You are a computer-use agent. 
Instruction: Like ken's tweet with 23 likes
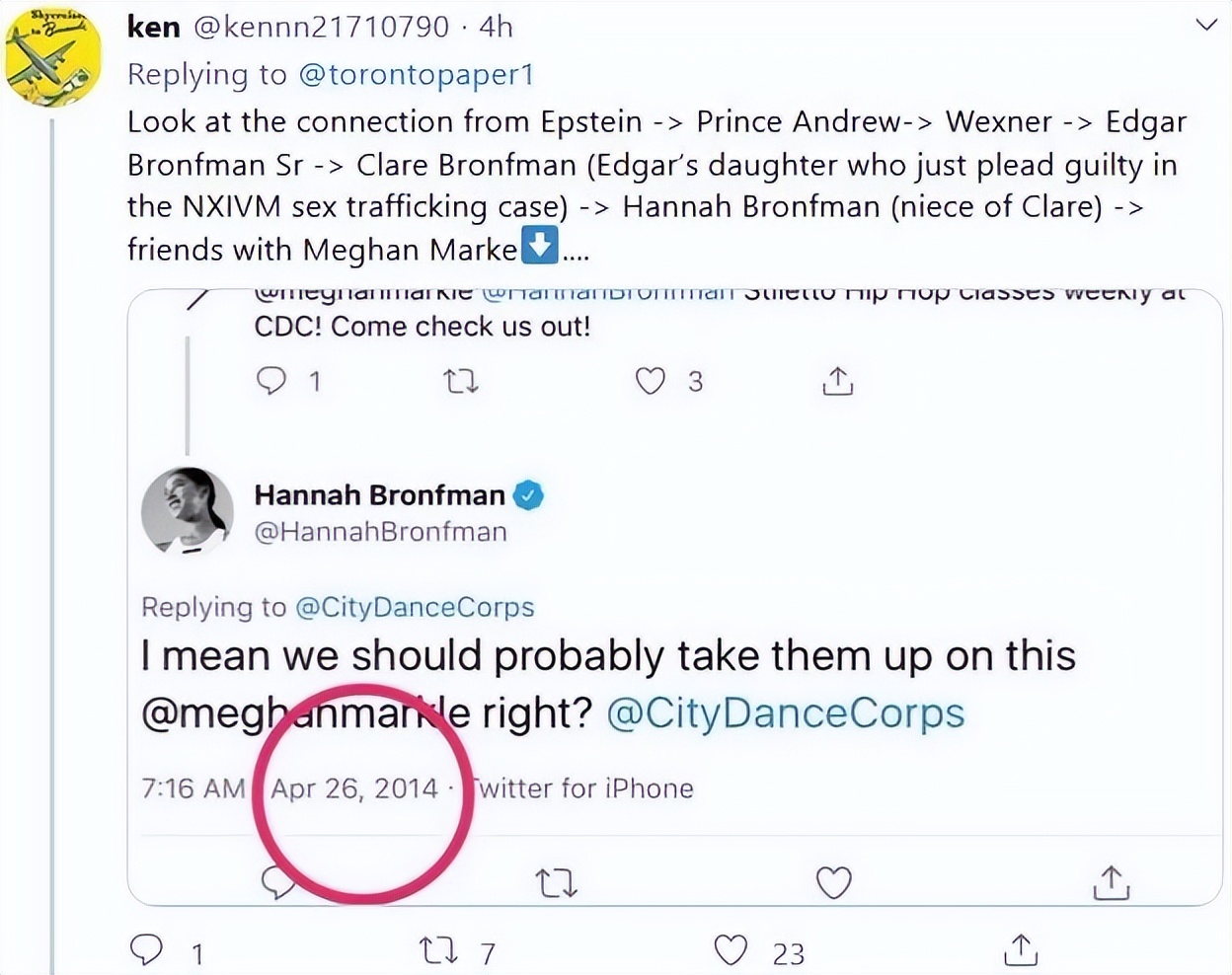(x=731, y=950)
